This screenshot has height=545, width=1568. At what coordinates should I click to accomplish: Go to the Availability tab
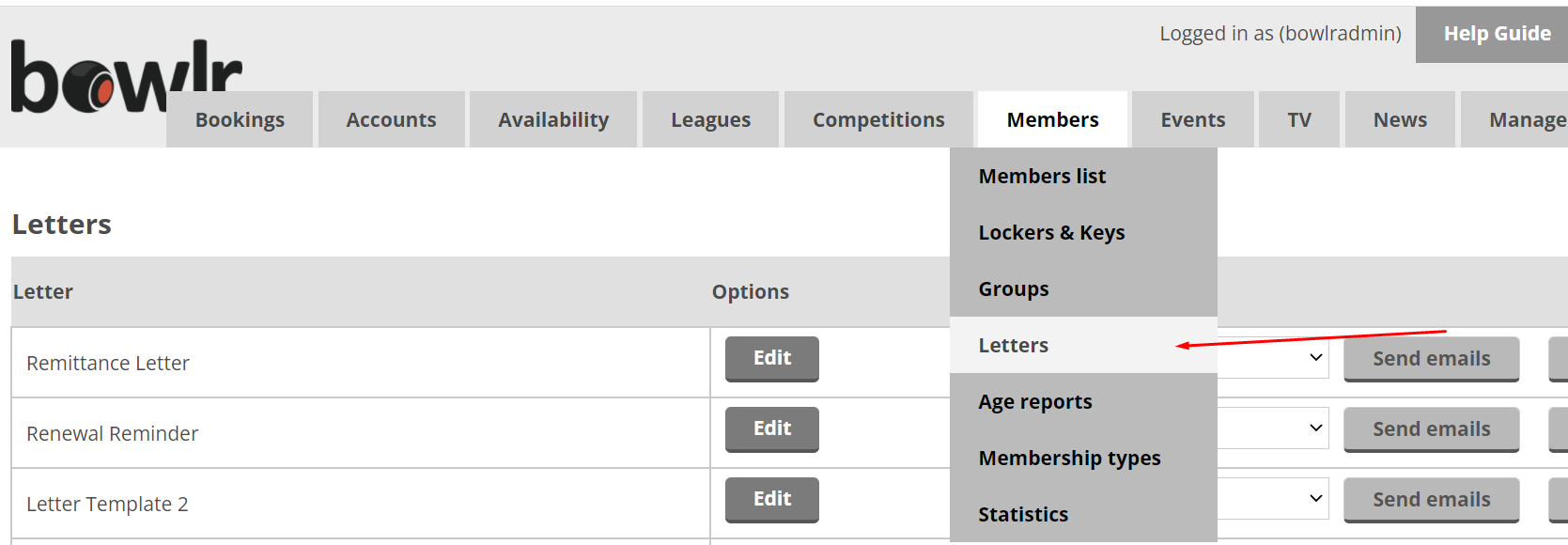553,120
